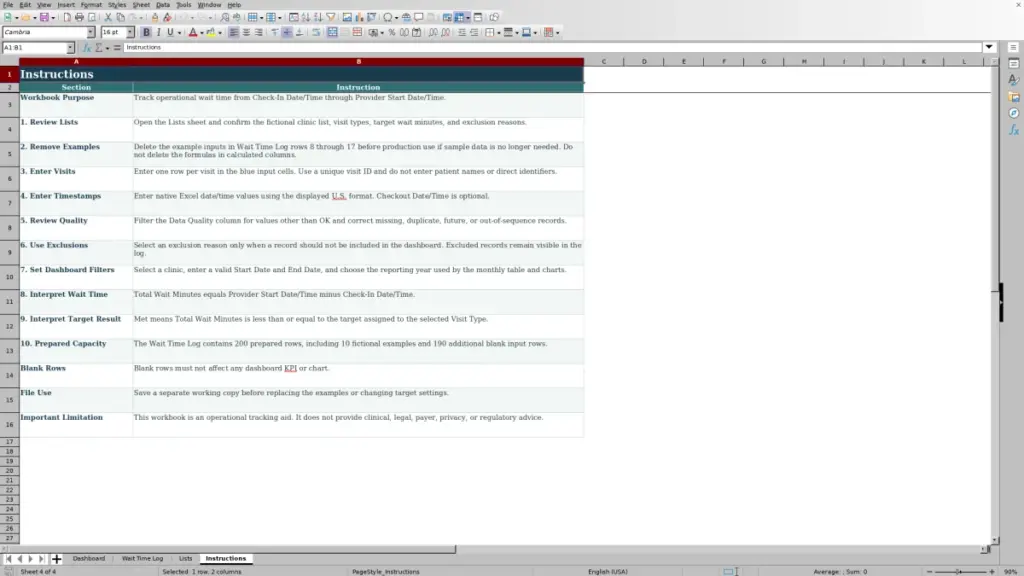Click the Font Color red A swatch
1024x576 pixels.
click(x=193, y=33)
